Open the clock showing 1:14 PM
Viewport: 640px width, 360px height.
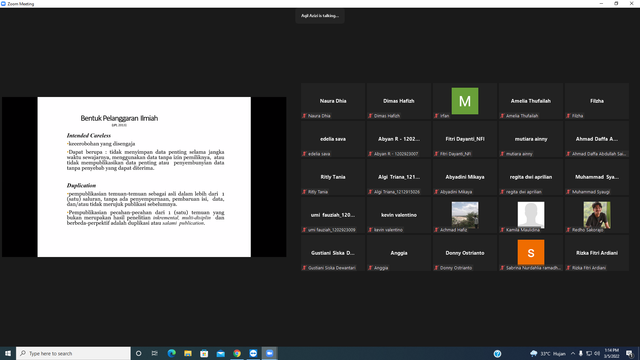[612, 353]
